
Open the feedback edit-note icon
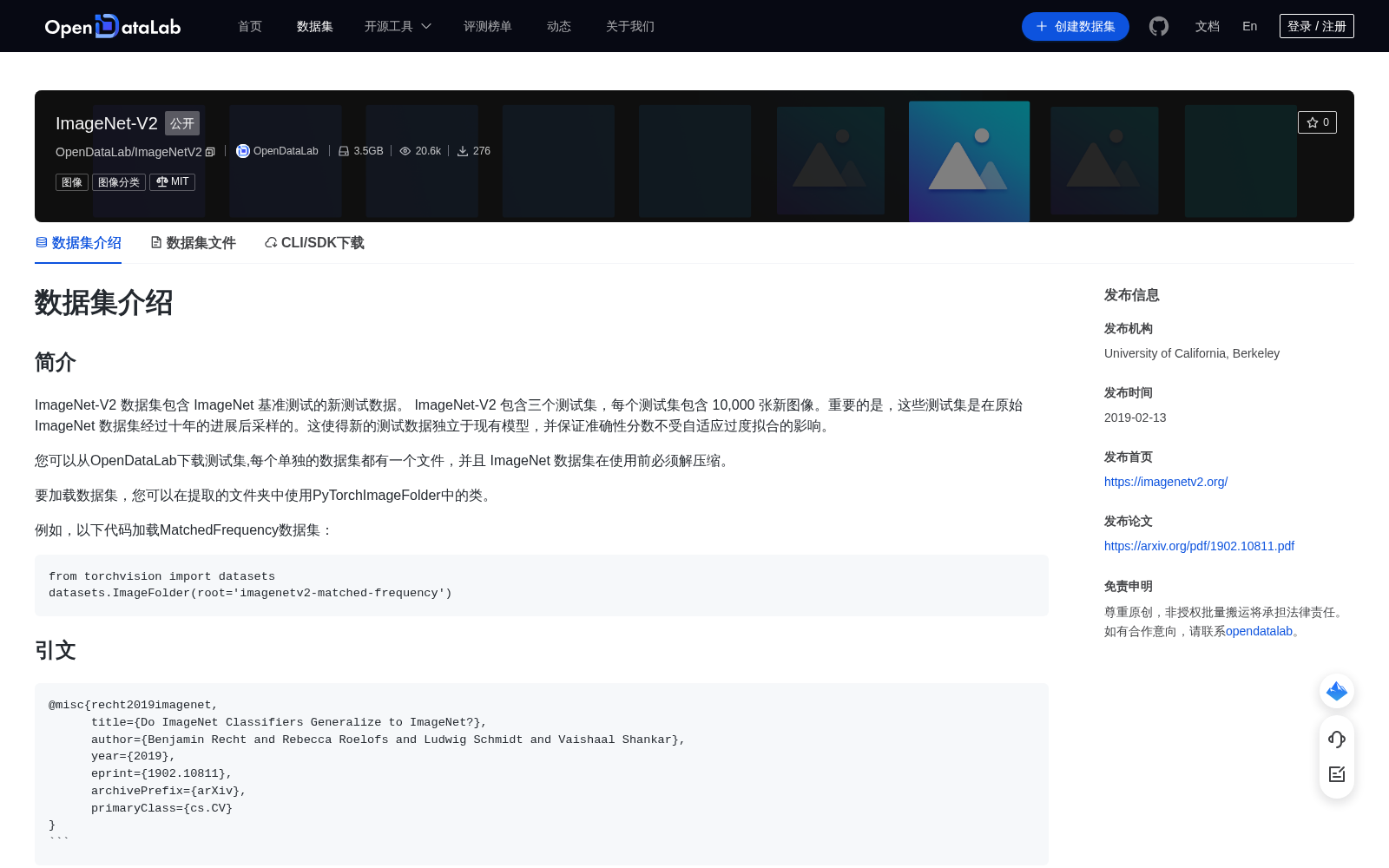1337,773
